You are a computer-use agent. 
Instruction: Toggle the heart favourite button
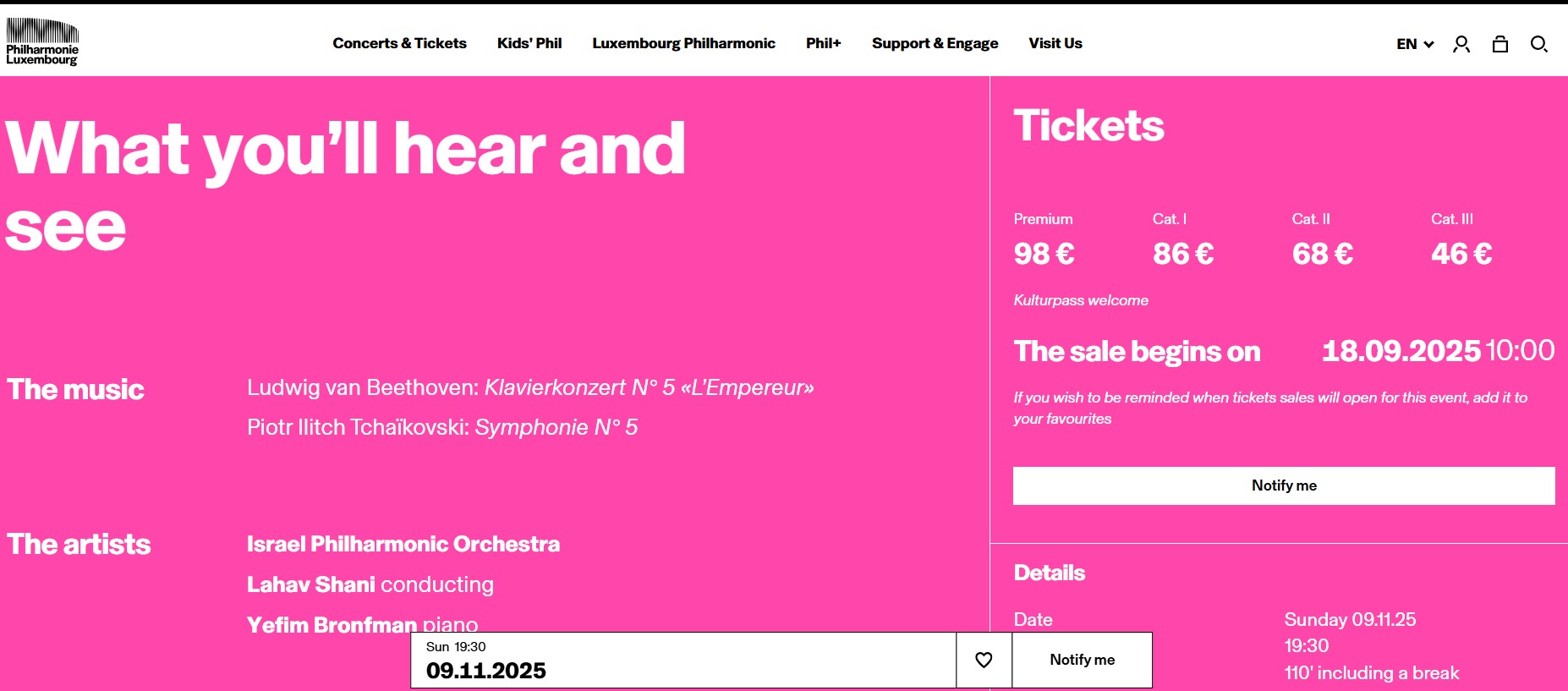984,660
